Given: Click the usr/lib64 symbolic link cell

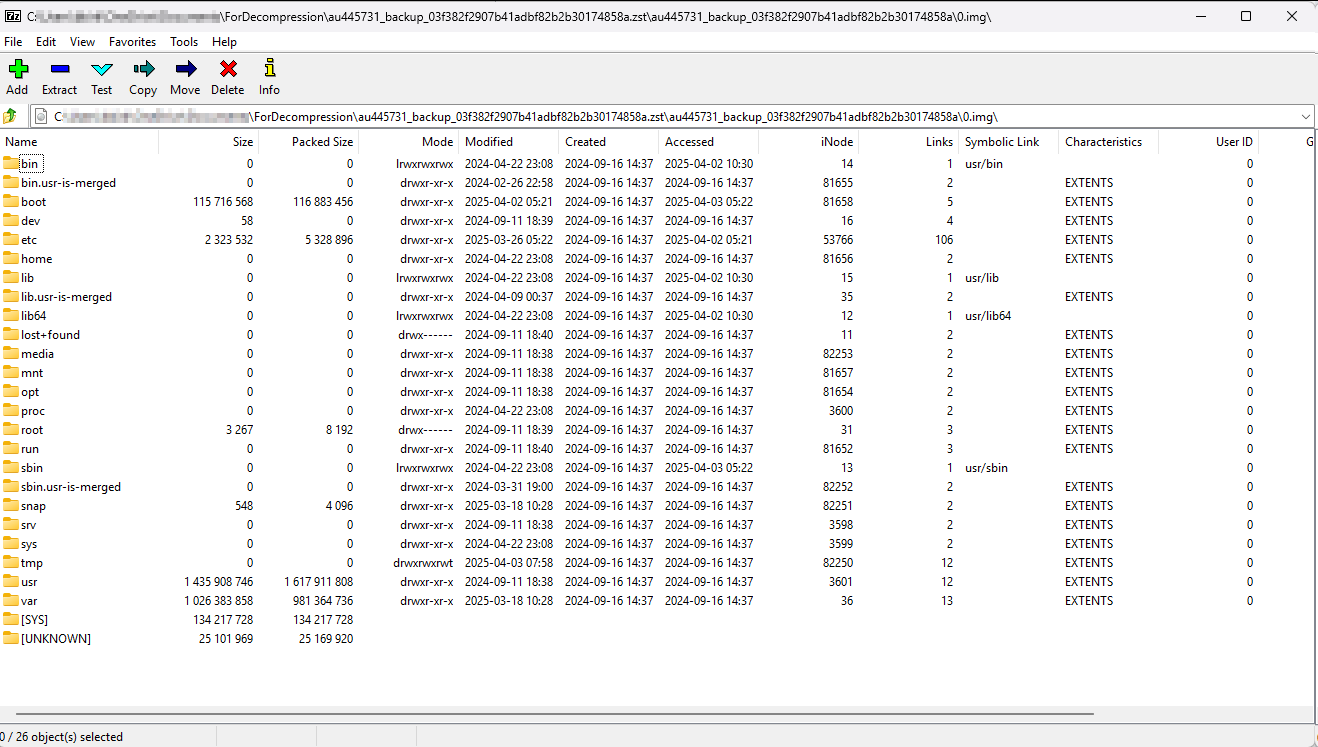Looking at the screenshot, I should [x=988, y=316].
